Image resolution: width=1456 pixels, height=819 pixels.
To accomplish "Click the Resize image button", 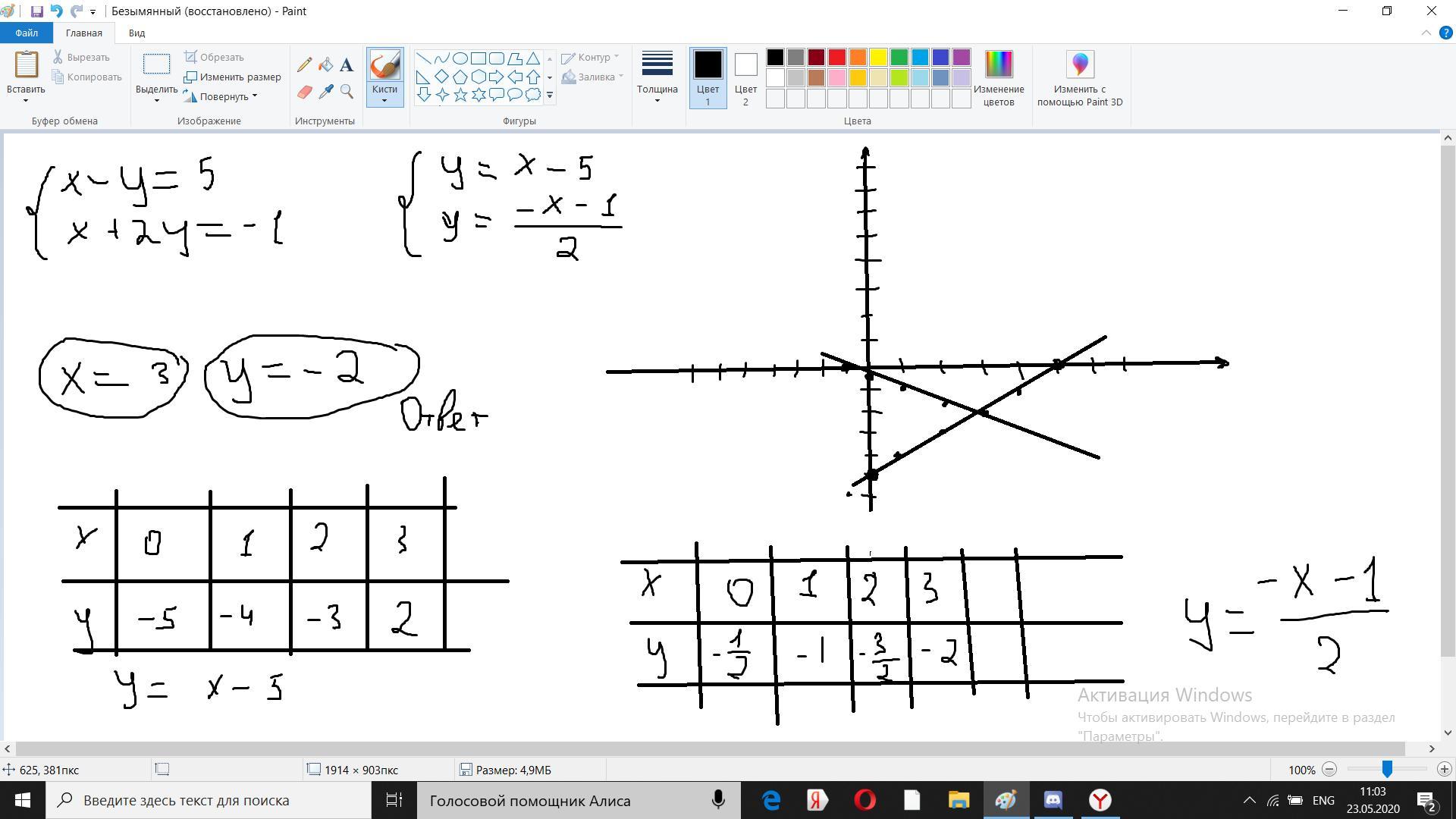I will [x=233, y=77].
